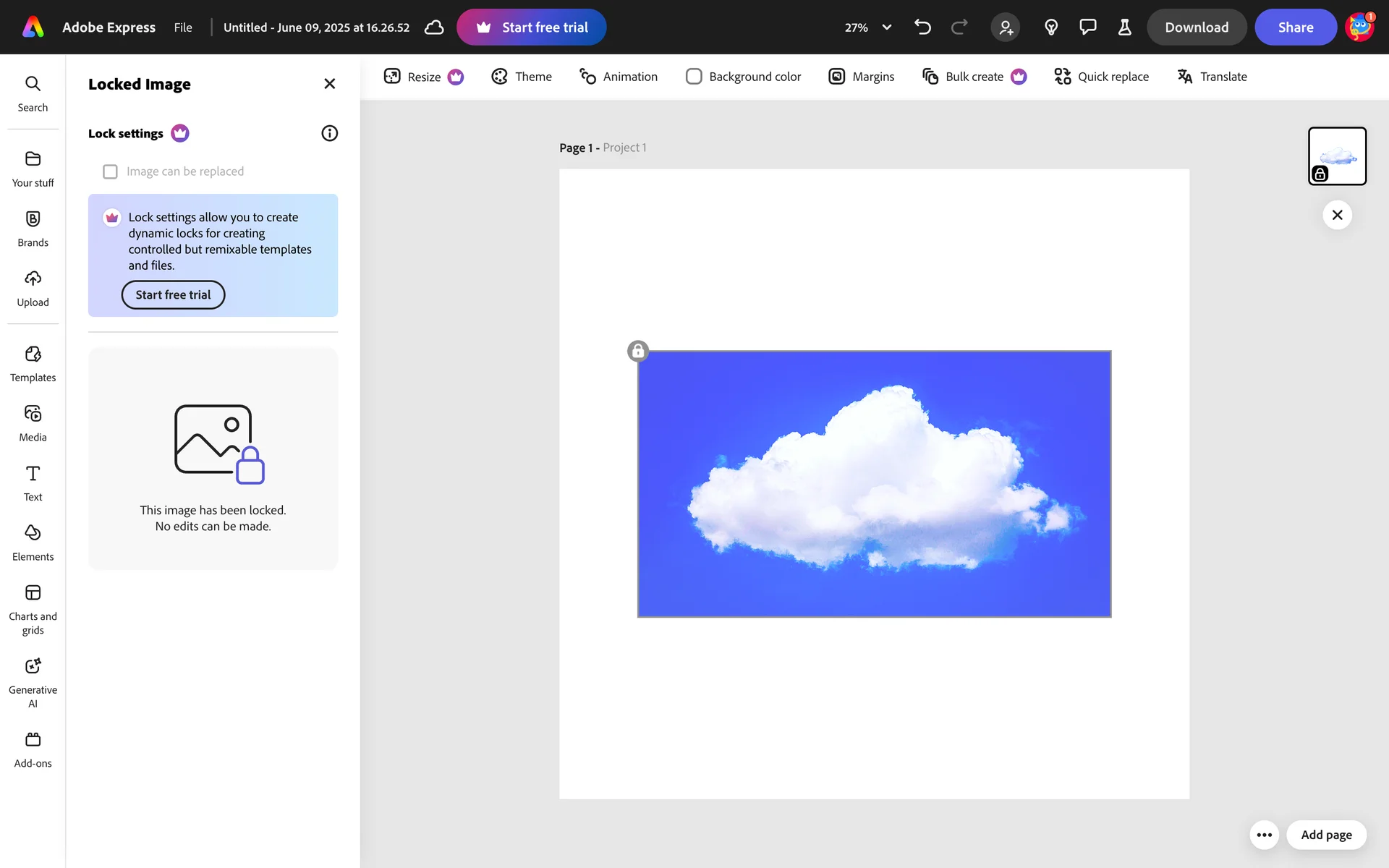Undo the last action
Viewport: 1389px width, 868px height.
(x=922, y=27)
